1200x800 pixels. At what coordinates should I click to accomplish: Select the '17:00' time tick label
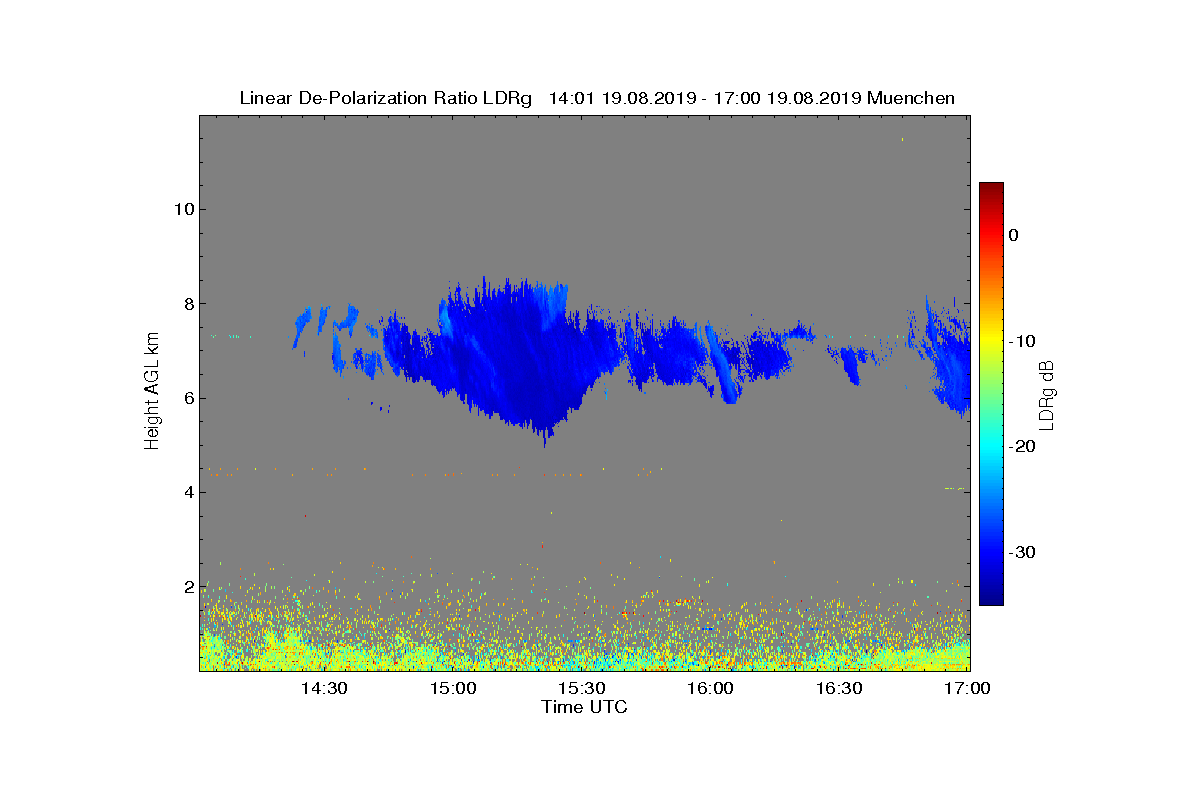[x=968, y=689]
